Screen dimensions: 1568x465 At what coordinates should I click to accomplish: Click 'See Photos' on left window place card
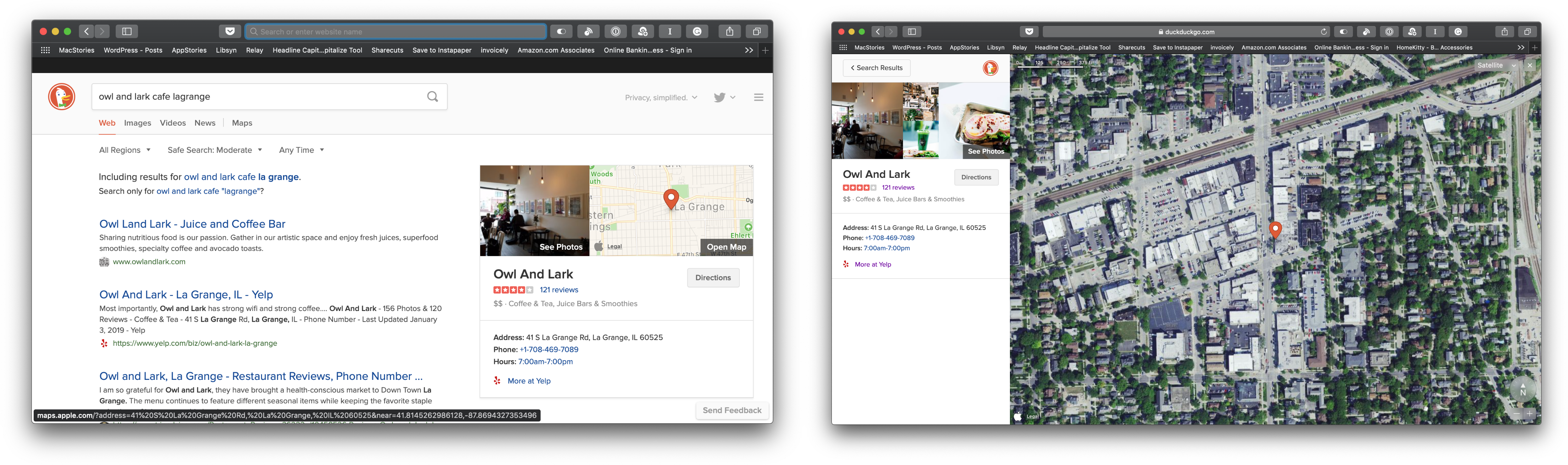click(561, 247)
